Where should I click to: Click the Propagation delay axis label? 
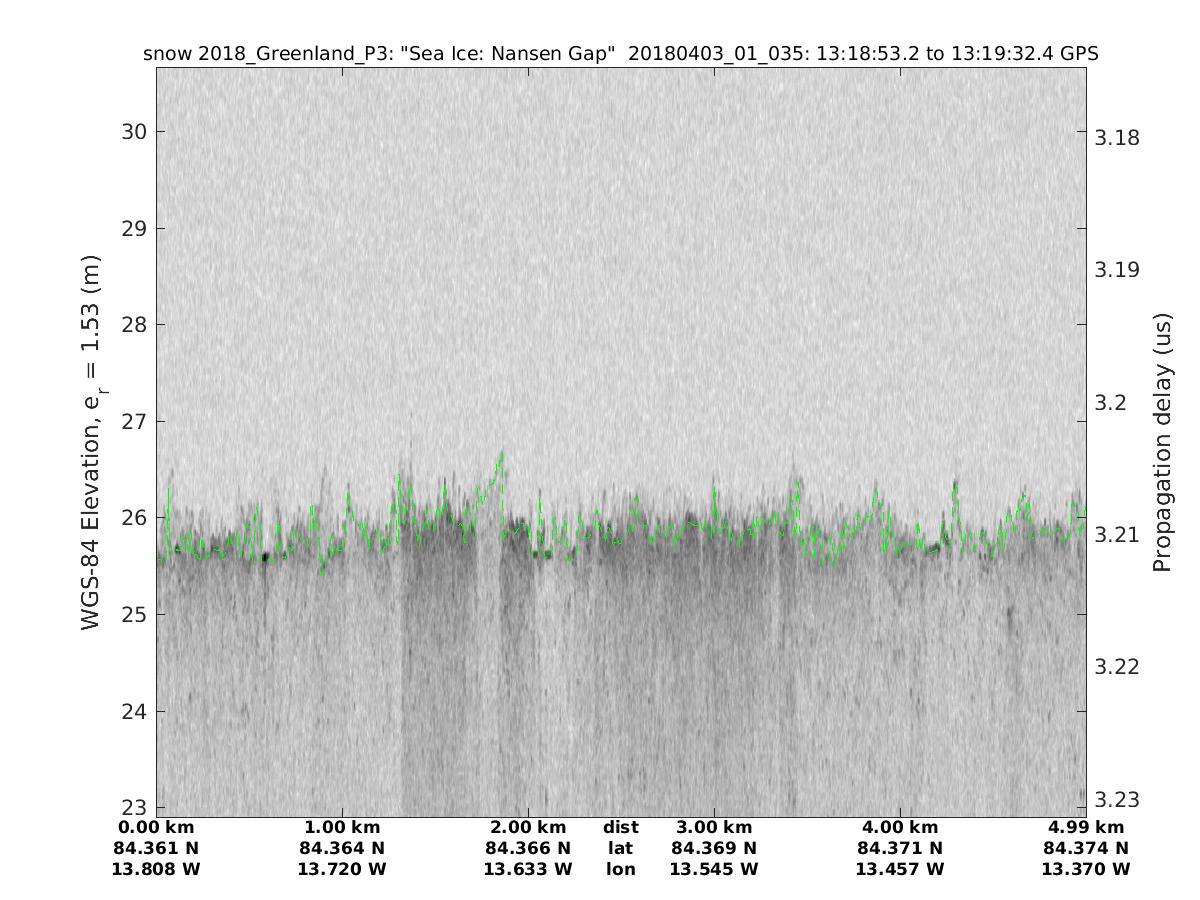1161,442
